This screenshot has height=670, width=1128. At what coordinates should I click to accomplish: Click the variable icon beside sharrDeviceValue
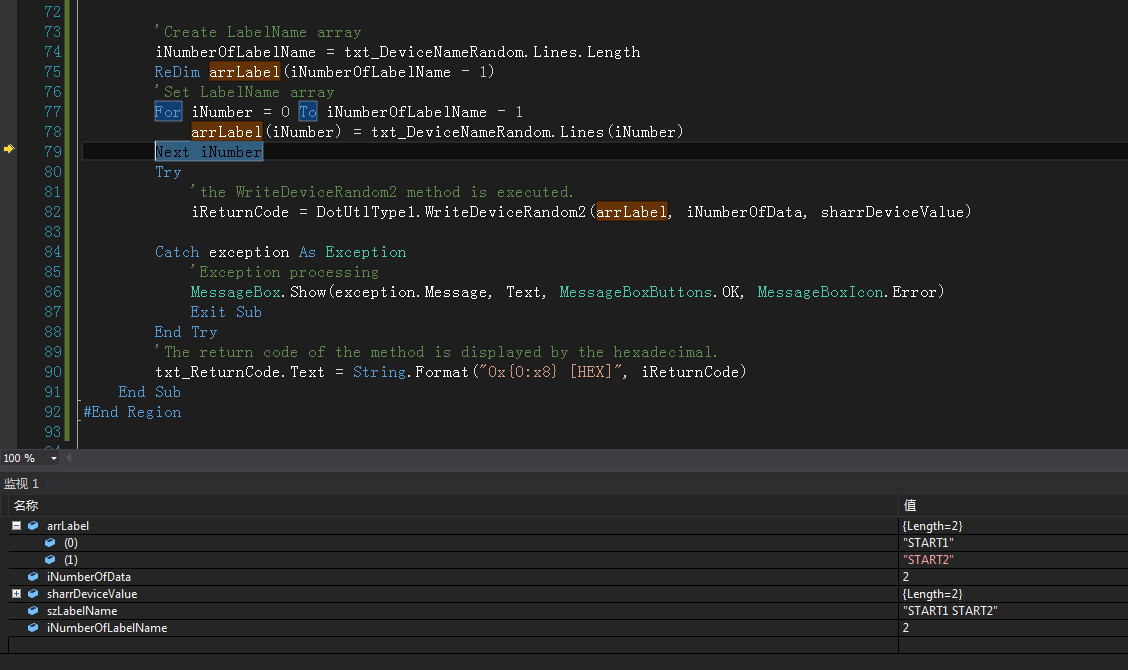[33, 594]
